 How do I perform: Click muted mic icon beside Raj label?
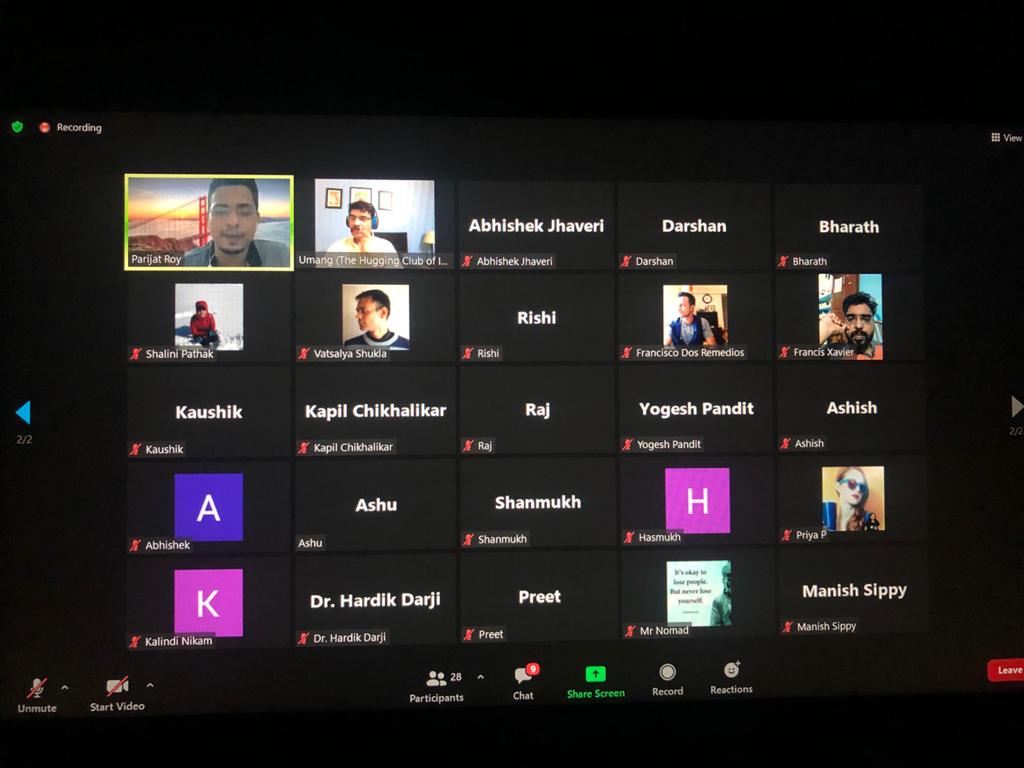click(468, 446)
